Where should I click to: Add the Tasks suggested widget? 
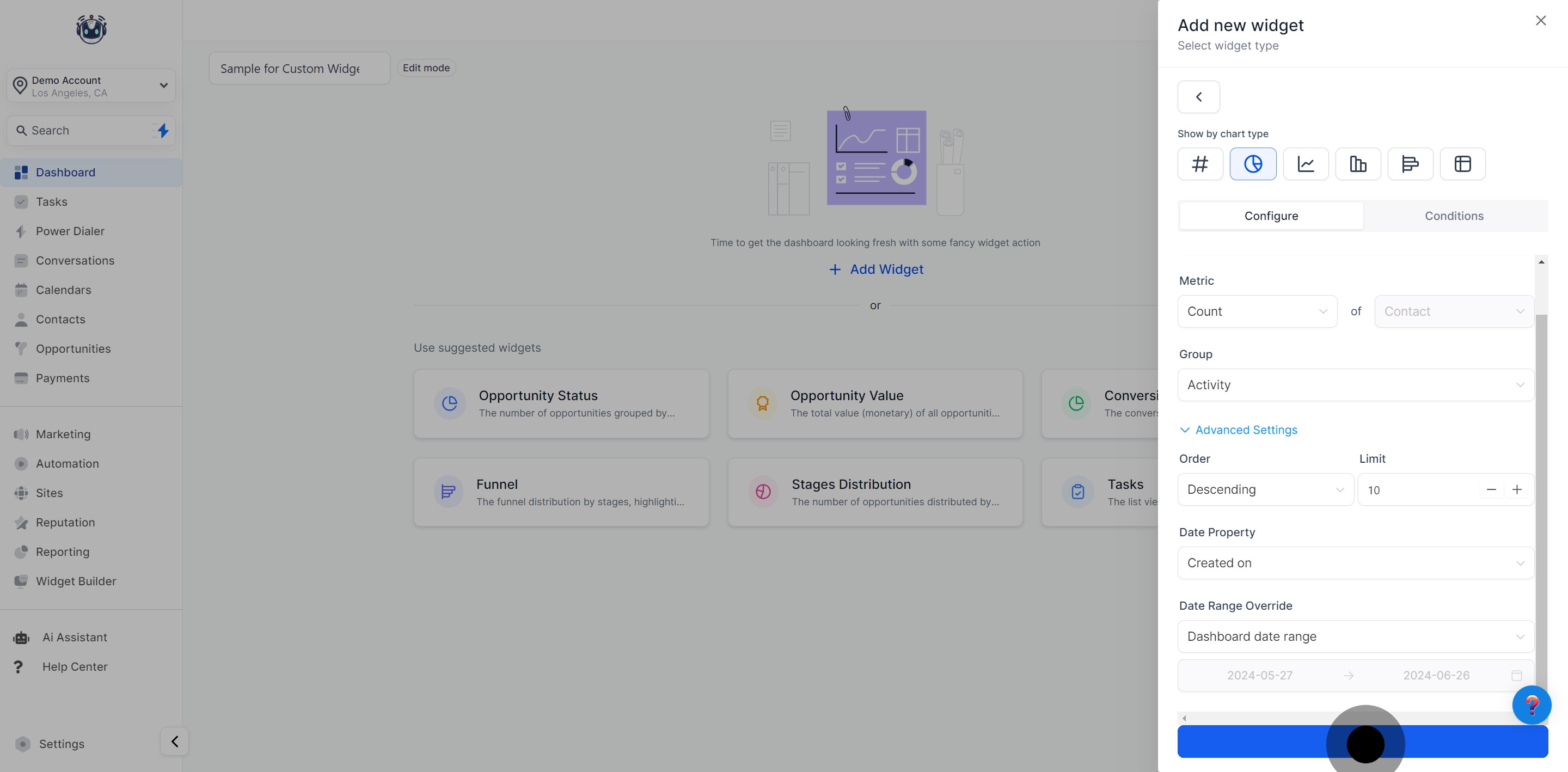tap(1100, 492)
